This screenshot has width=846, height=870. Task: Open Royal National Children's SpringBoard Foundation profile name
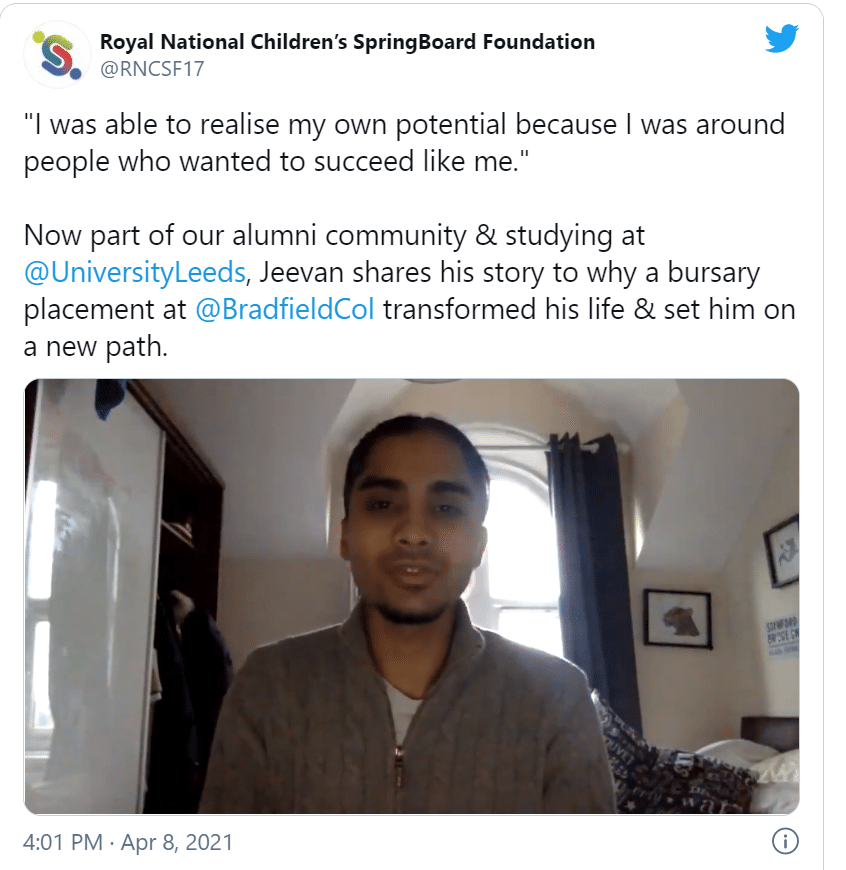pyautogui.click(x=347, y=42)
